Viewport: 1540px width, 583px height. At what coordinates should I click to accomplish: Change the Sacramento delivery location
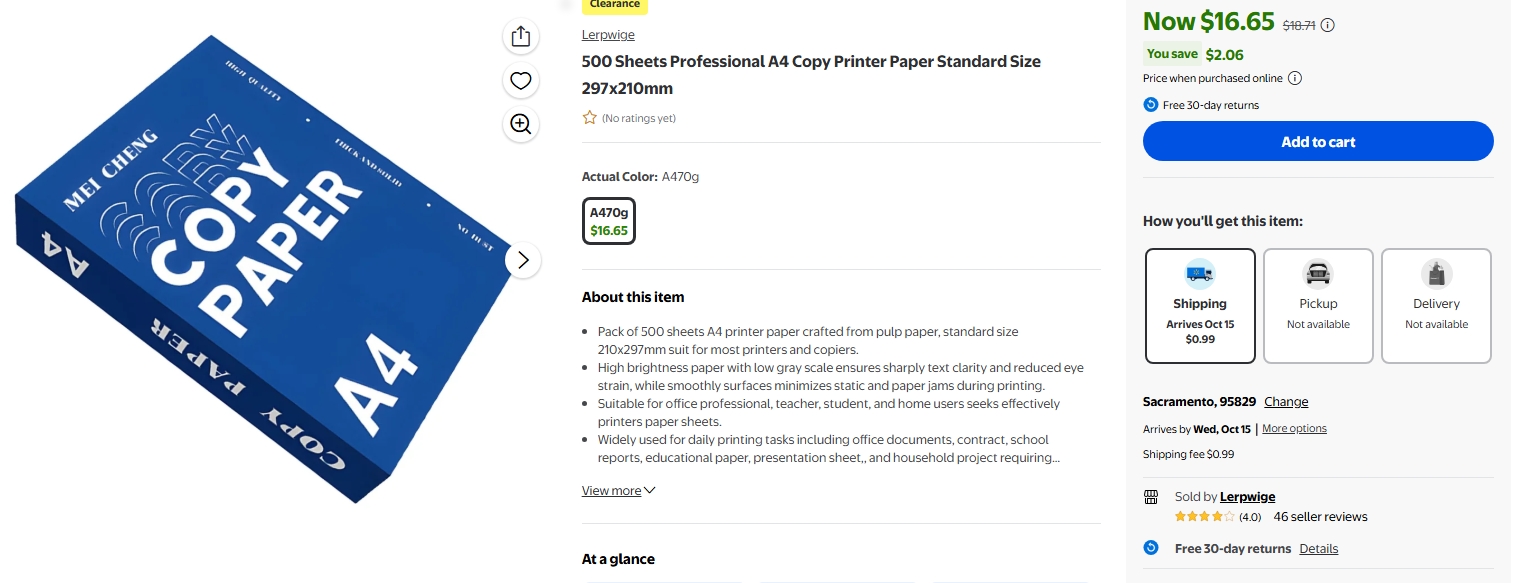tap(1286, 402)
